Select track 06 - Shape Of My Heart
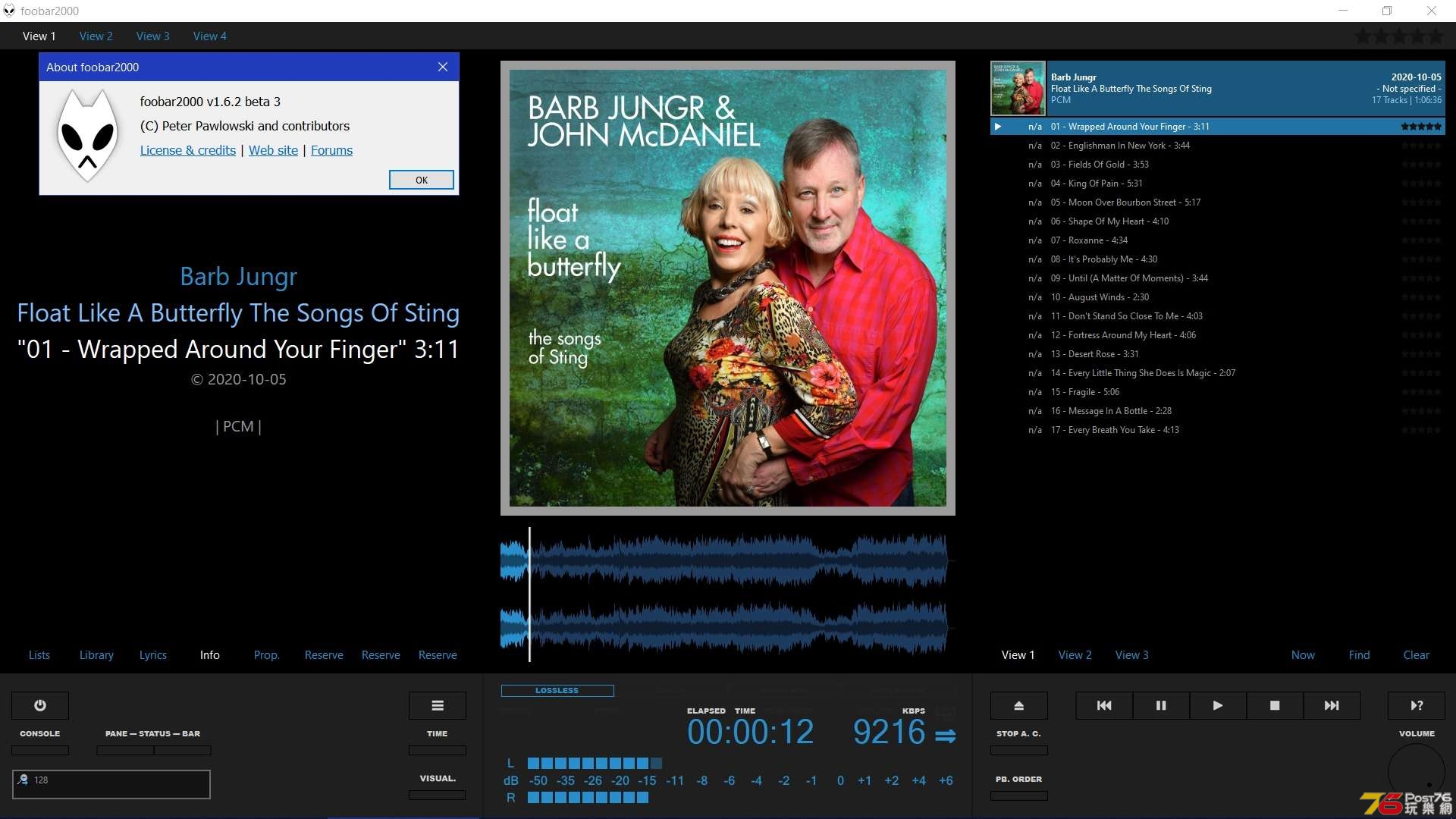This screenshot has width=1456, height=819. click(x=1218, y=221)
